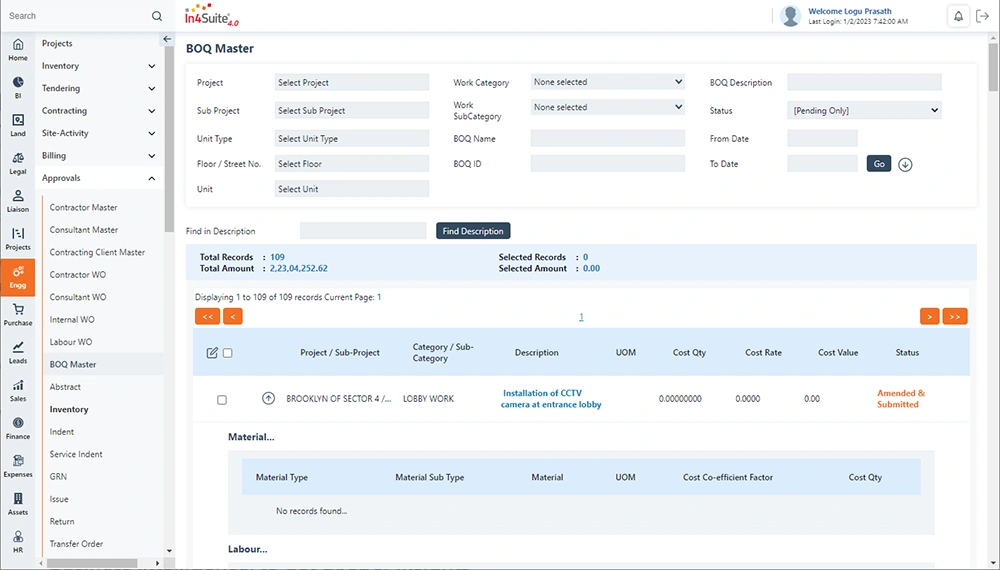The width and height of the screenshot is (1000, 570).
Task: Click the download arrow beside Go
Action: click(x=905, y=164)
